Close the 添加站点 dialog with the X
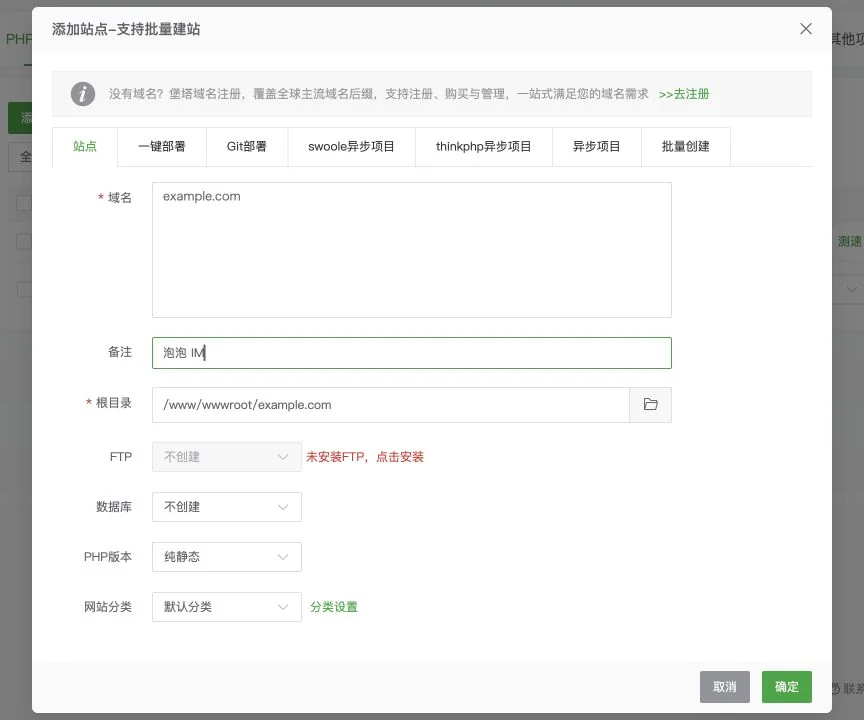The image size is (864, 720). click(806, 29)
